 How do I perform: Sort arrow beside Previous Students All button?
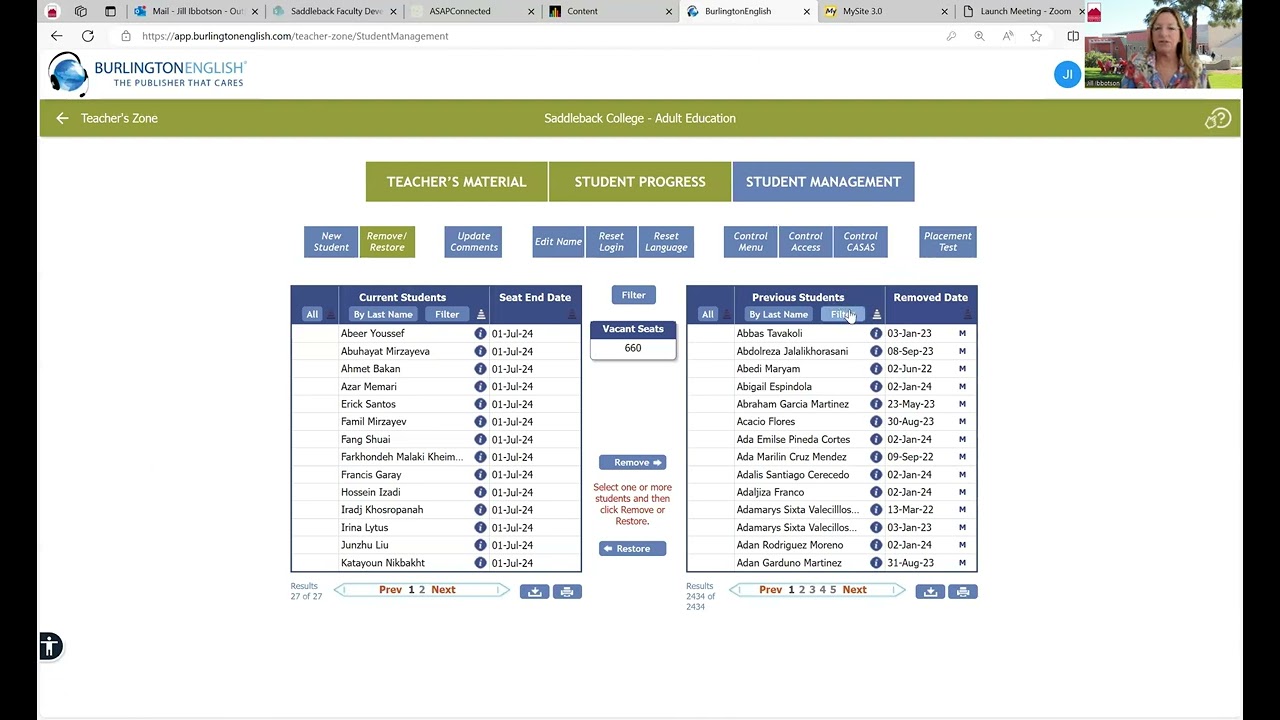[727, 315]
